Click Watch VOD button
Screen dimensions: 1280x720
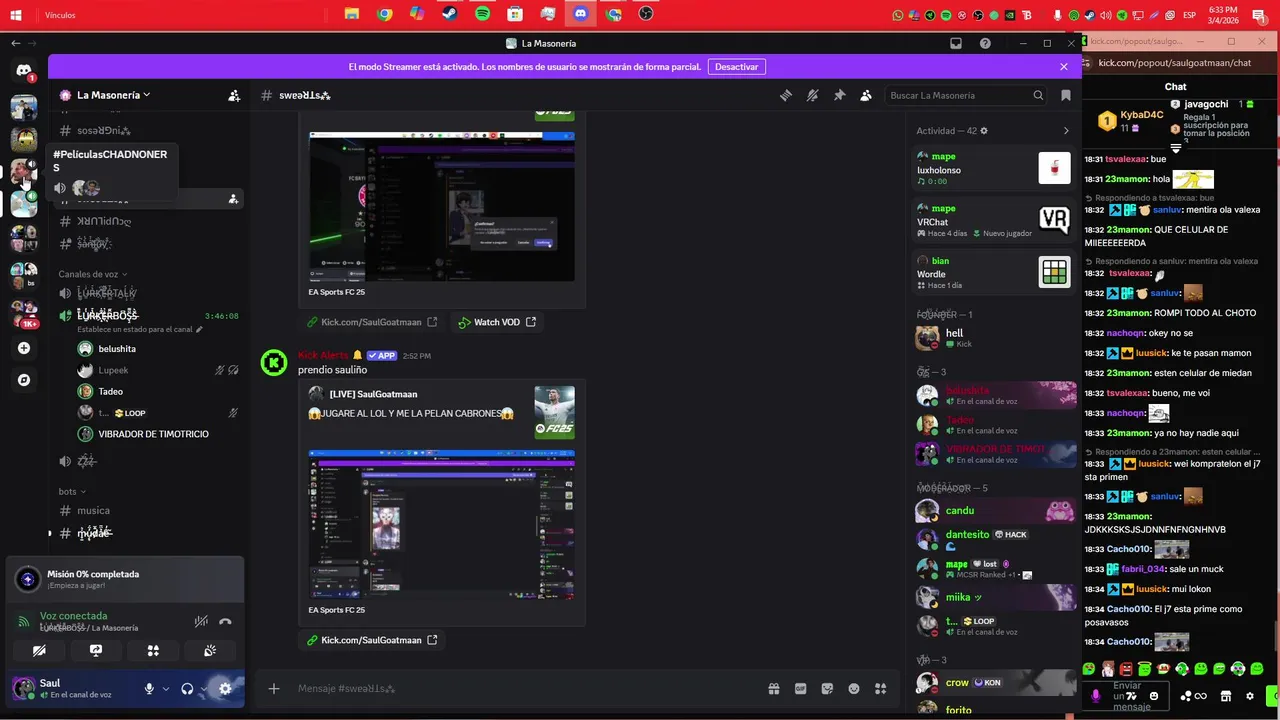[x=497, y=322]
